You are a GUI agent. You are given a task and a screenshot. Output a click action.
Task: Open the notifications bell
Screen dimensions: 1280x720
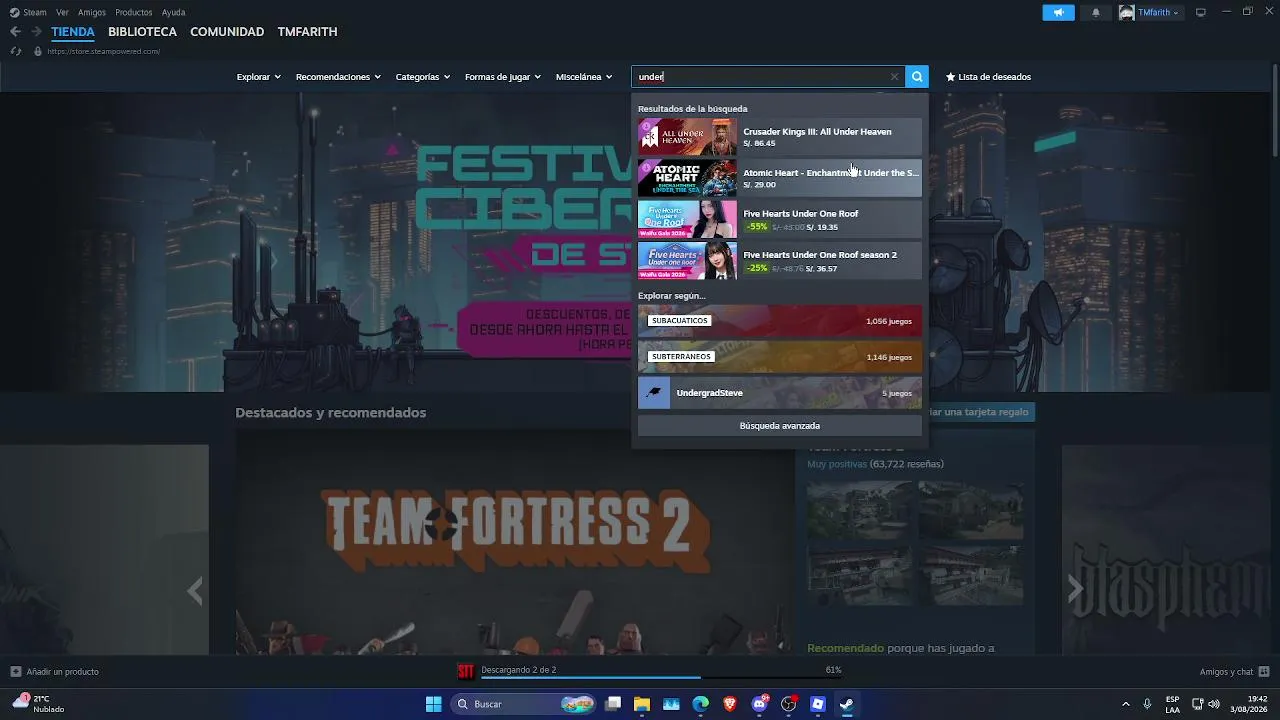point(1096,13)
